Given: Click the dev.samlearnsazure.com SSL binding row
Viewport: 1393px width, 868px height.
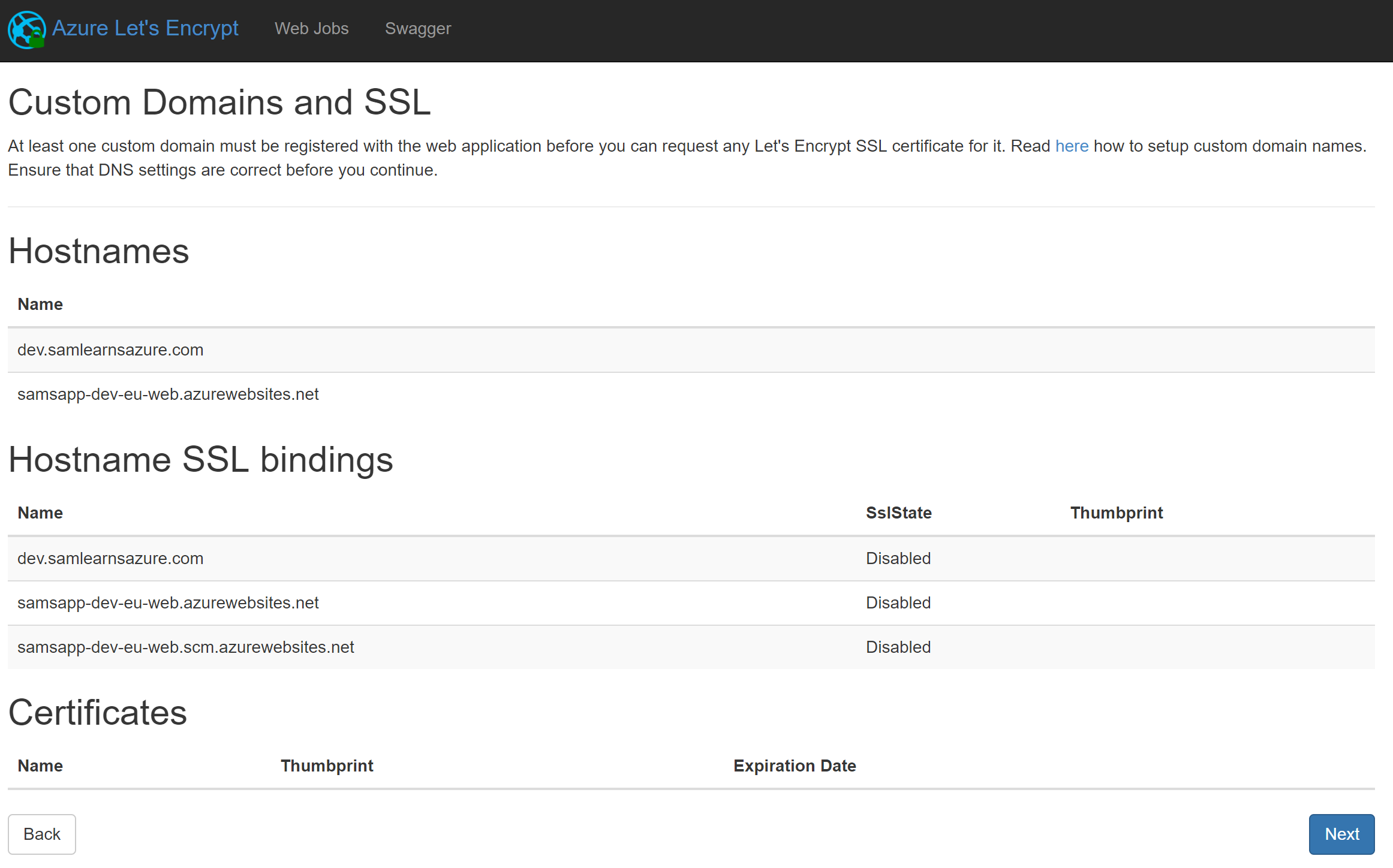Looking at the screenshot, I should tap(110, 558).
